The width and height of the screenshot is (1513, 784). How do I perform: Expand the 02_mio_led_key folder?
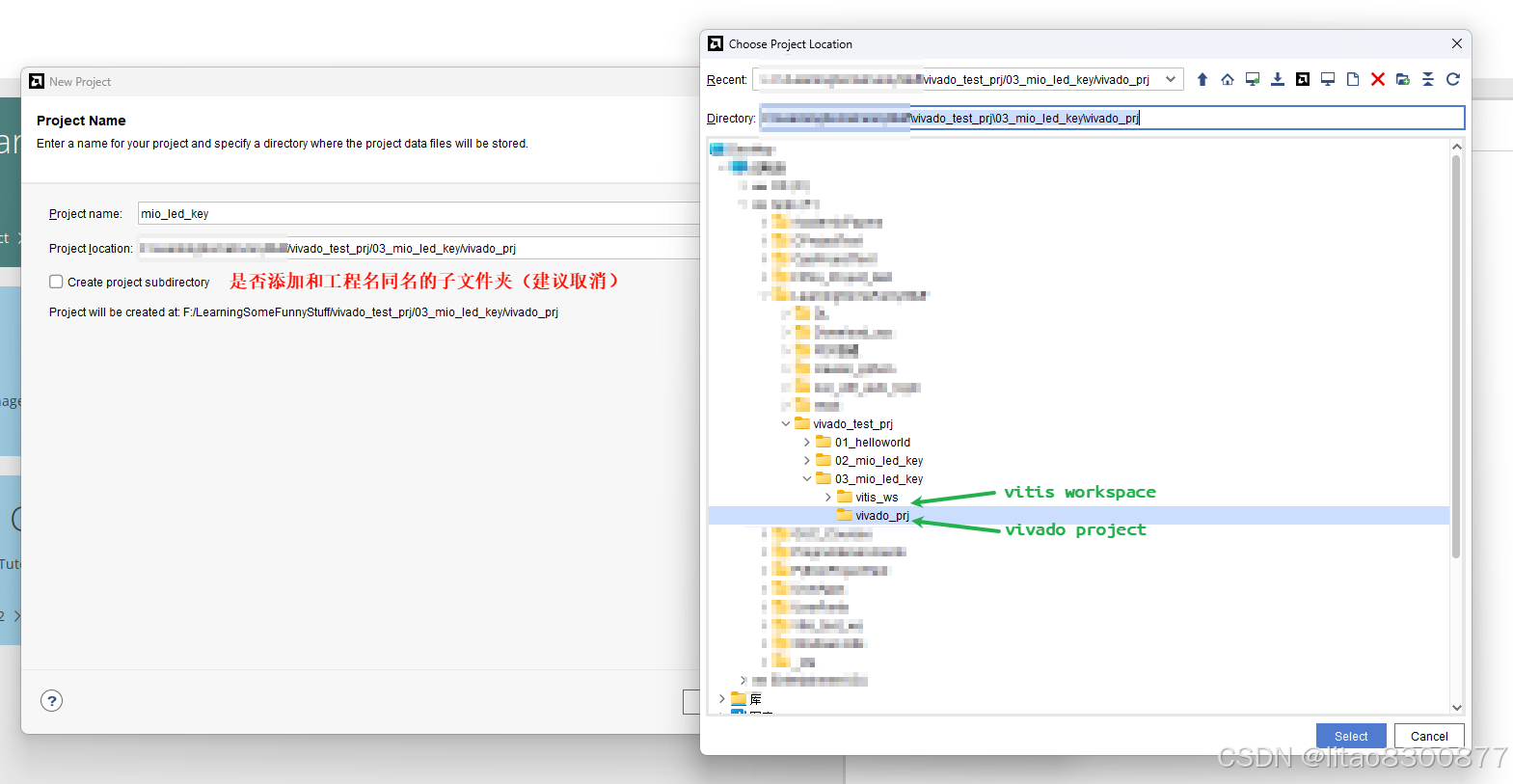[x=807, y=460]
